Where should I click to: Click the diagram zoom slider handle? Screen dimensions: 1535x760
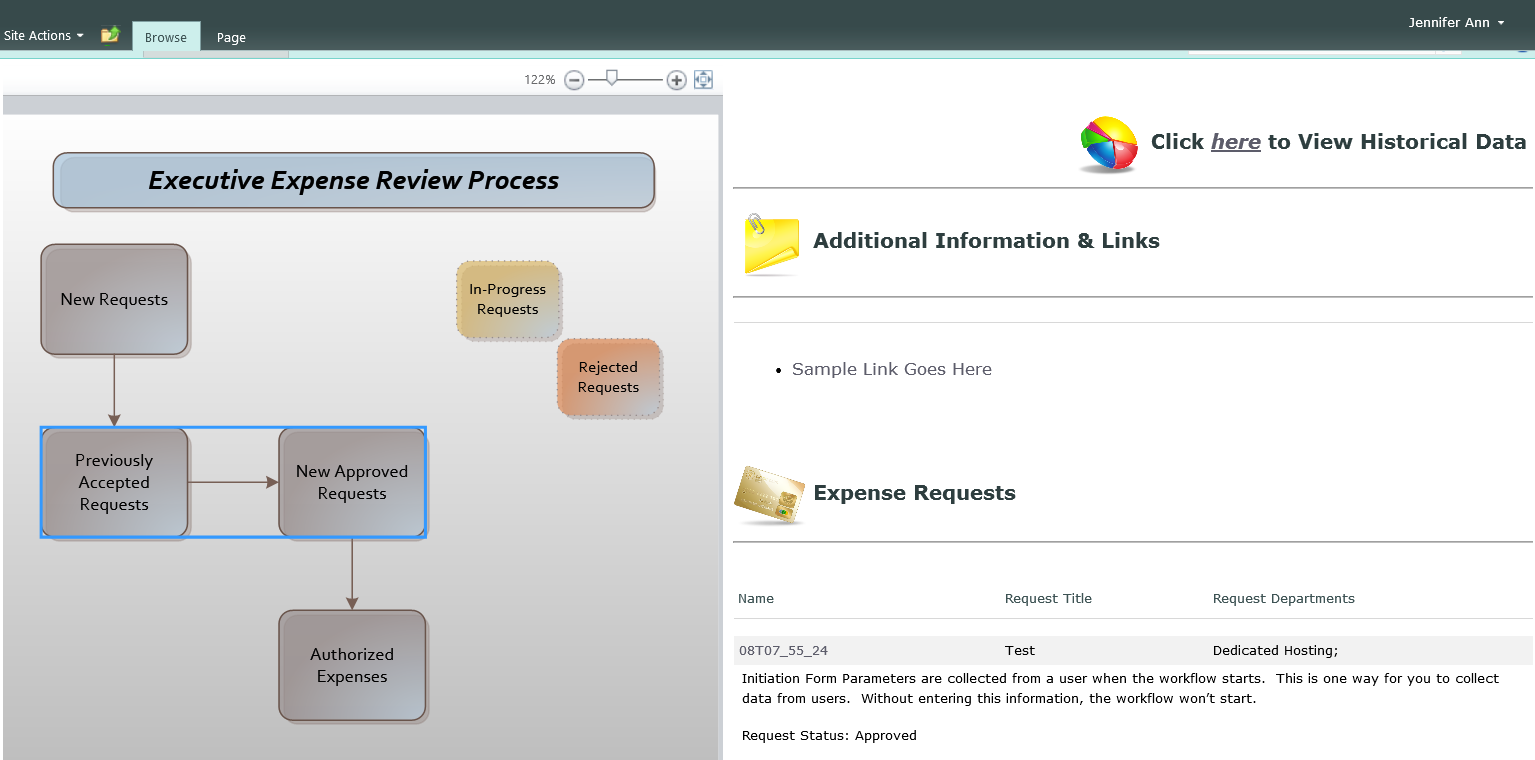coord(612,78)
